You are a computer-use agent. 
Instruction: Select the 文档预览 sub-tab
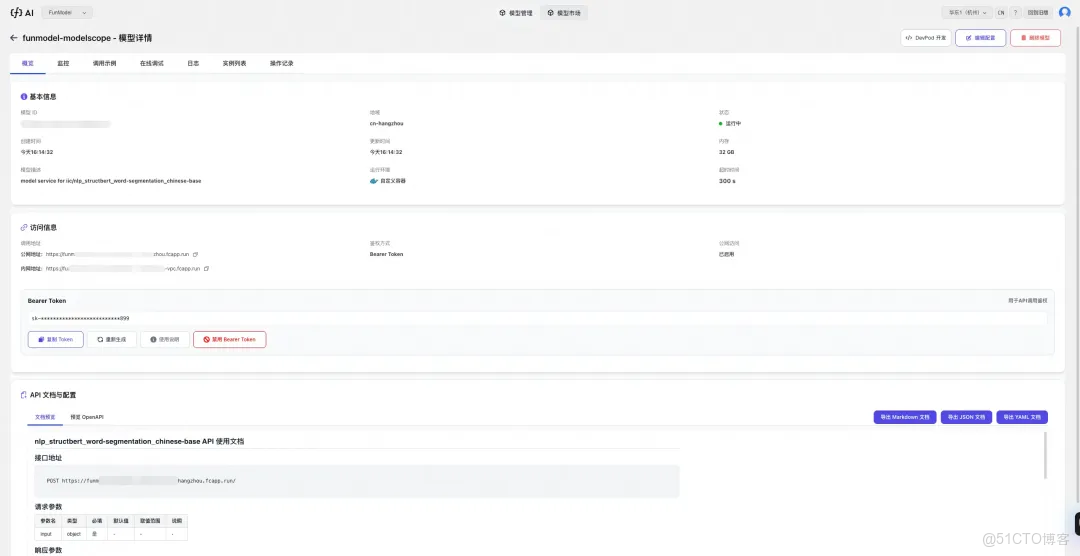coord(45,417)
